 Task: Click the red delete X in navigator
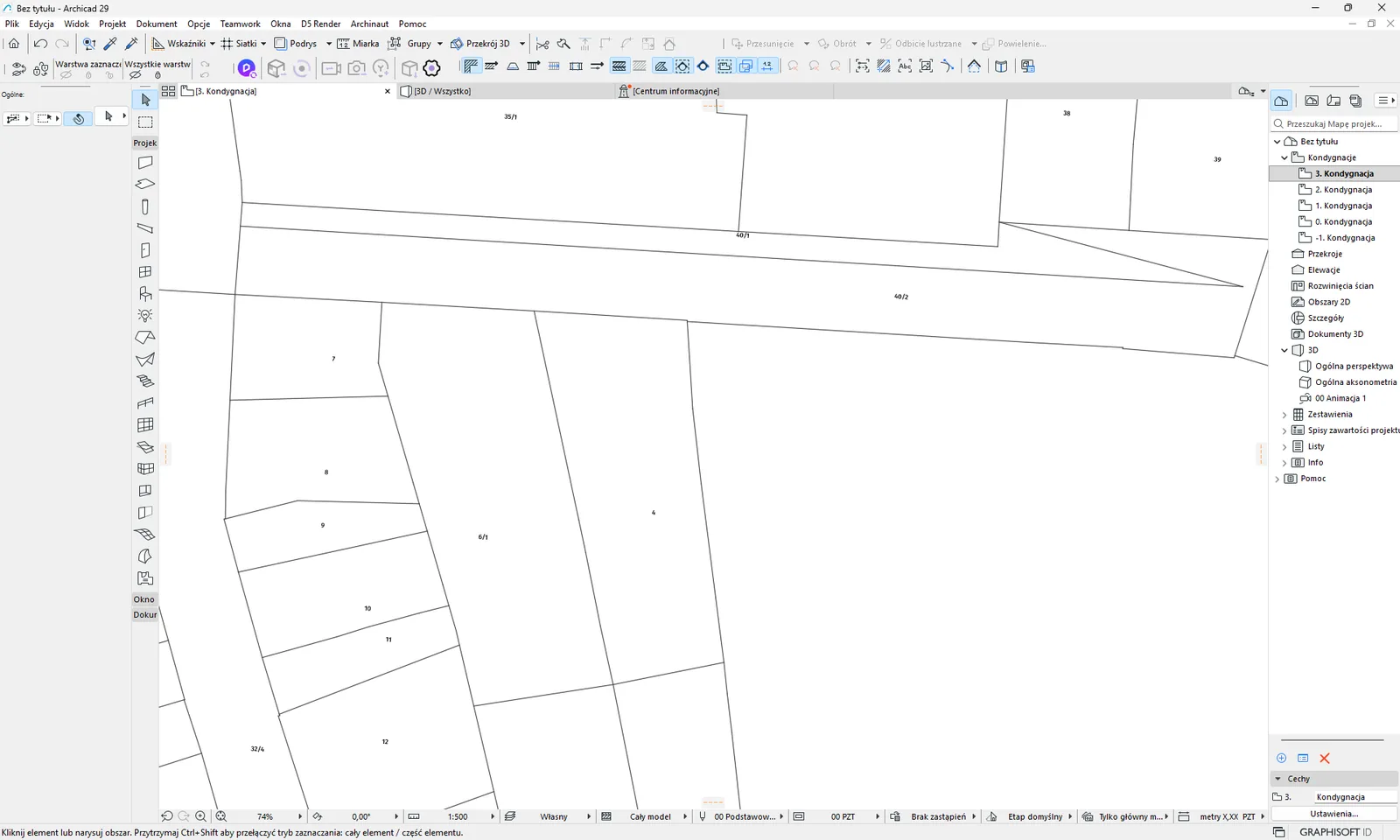[x=1325, y=759]
